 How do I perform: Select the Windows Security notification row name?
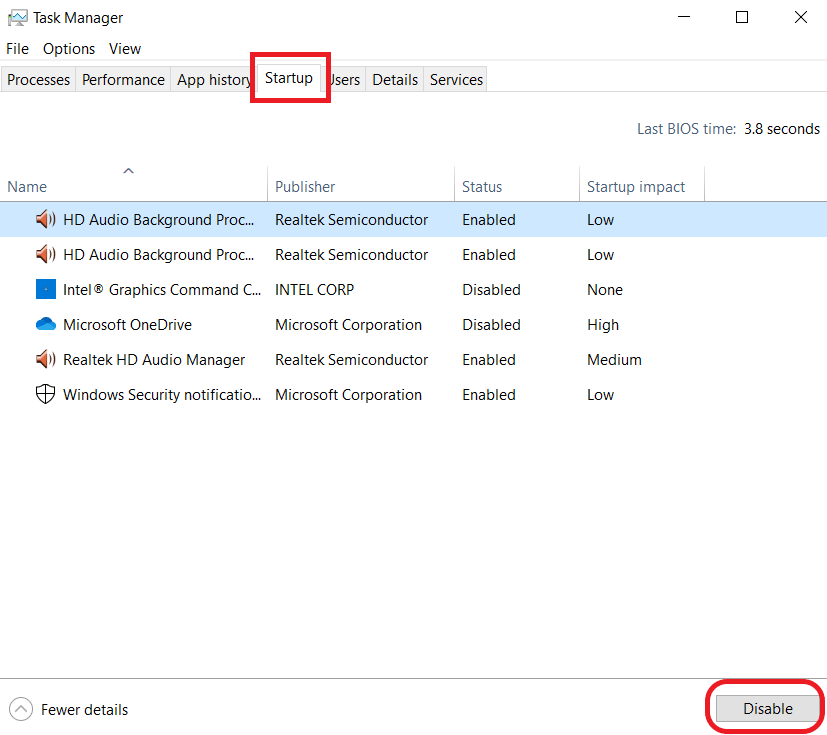[162, 394]
